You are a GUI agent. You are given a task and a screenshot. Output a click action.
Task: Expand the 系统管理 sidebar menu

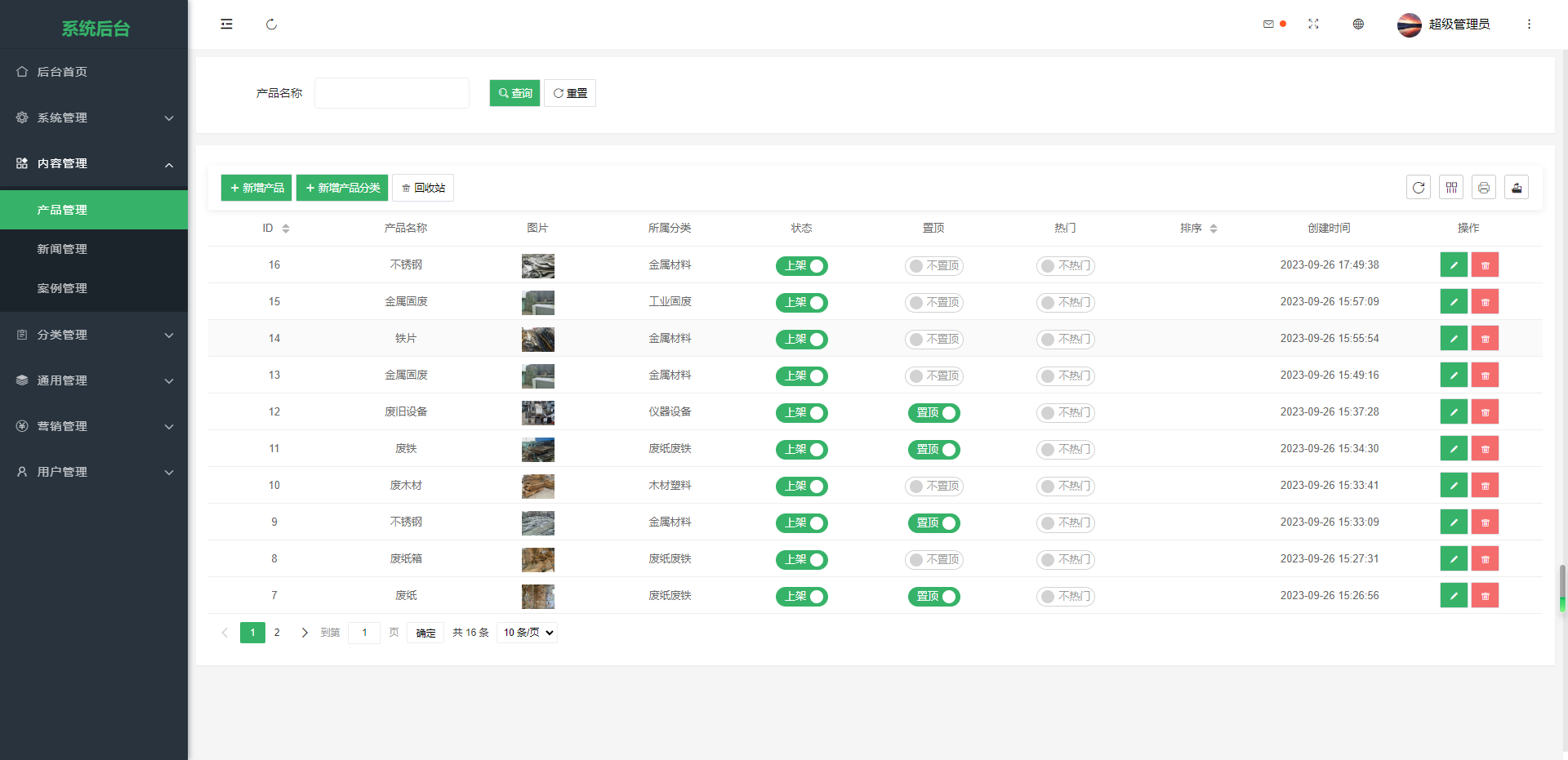[x=94, y=118]
